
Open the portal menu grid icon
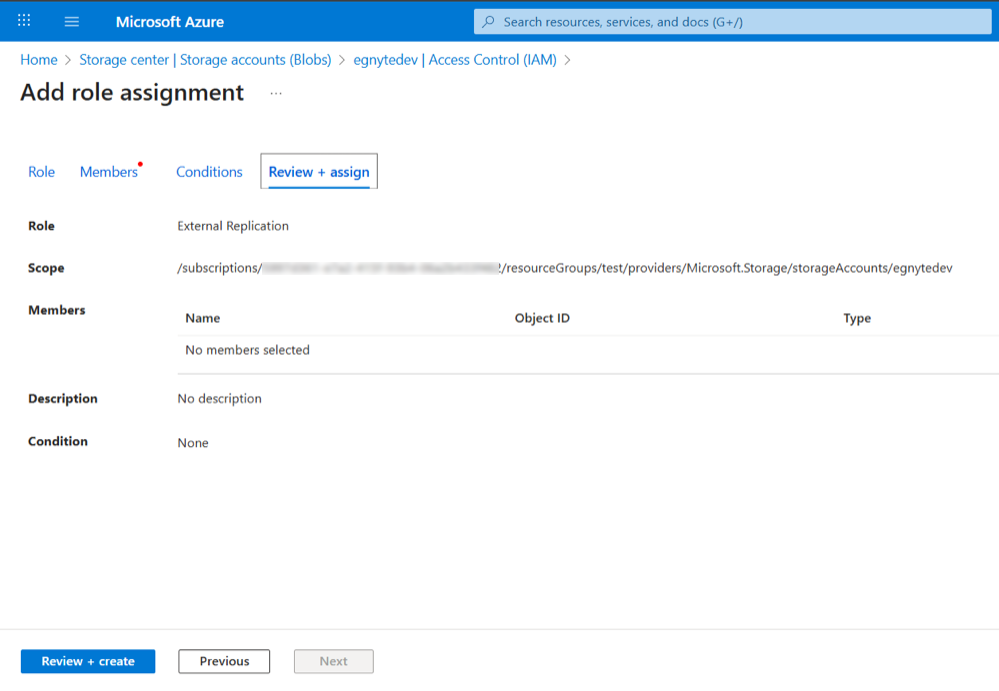22,20
